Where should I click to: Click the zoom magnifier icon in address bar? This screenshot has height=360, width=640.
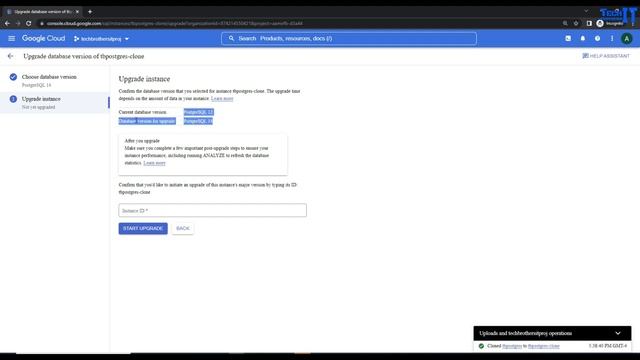tap(565, 23)
